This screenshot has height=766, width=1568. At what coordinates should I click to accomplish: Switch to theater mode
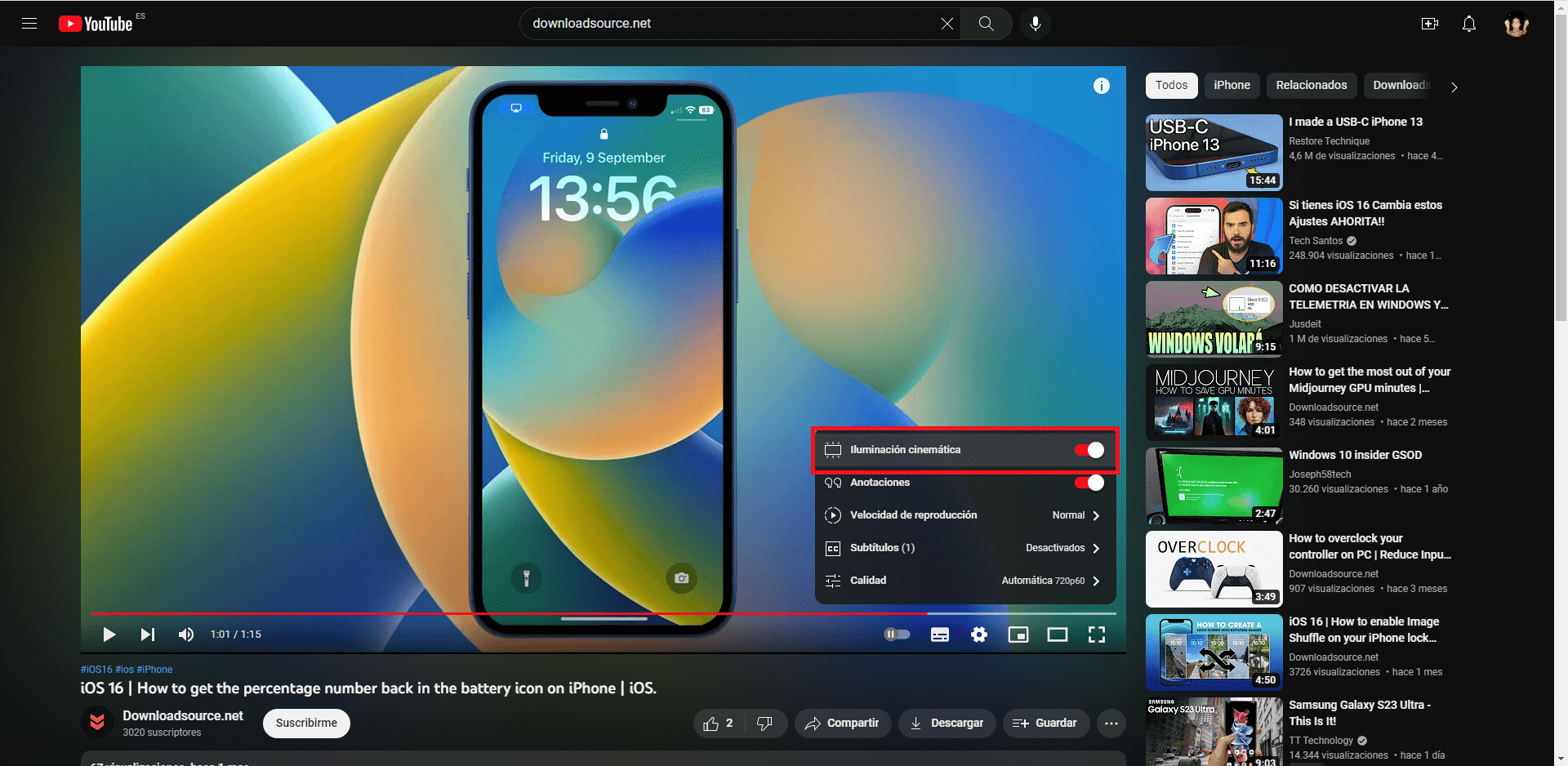click(x=1058, y=635)
